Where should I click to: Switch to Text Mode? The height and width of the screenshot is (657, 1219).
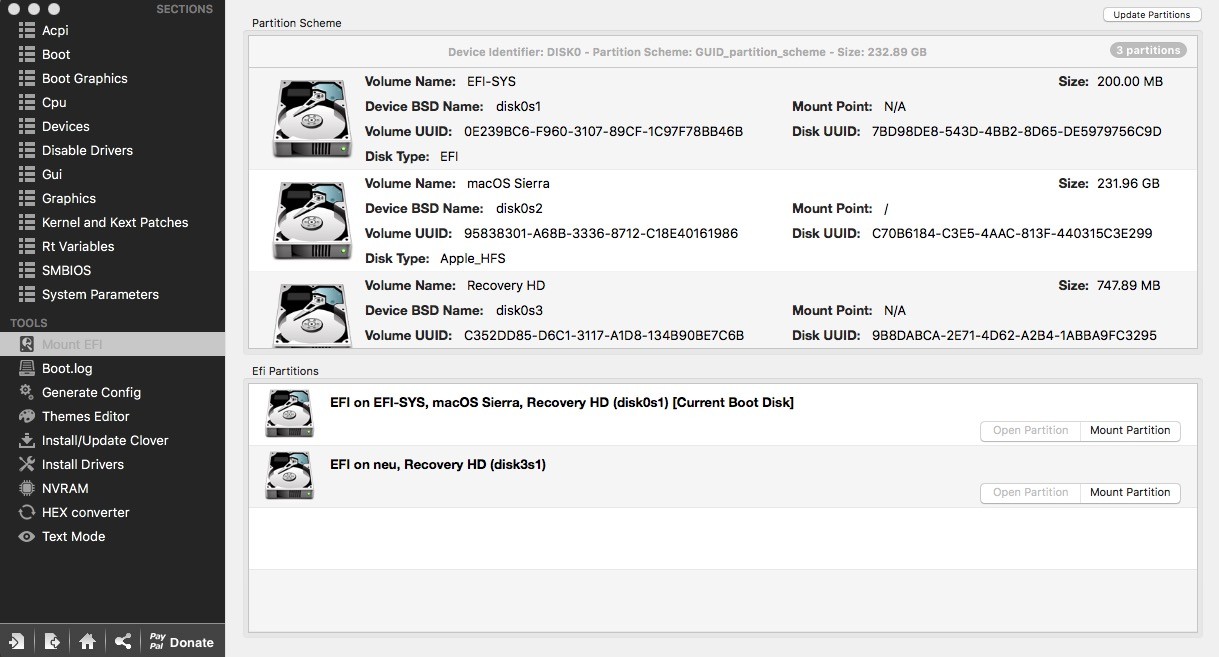112,536
